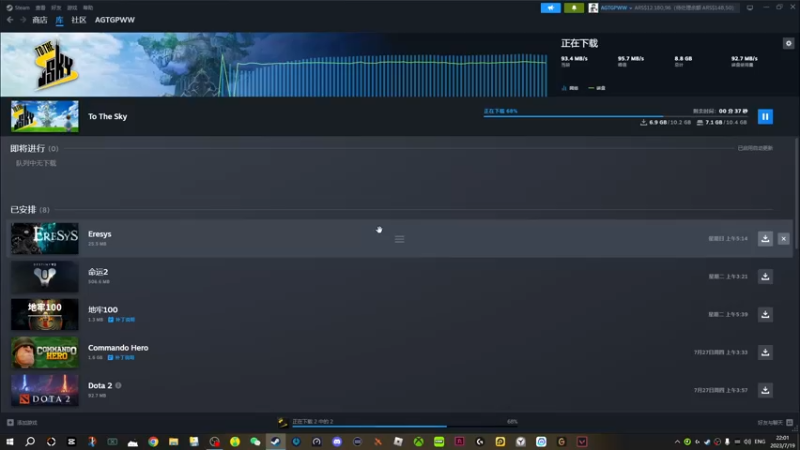Click the Commando Hero title
The height and width of the screenshot is (450, 800).
[x=118, y=347]
